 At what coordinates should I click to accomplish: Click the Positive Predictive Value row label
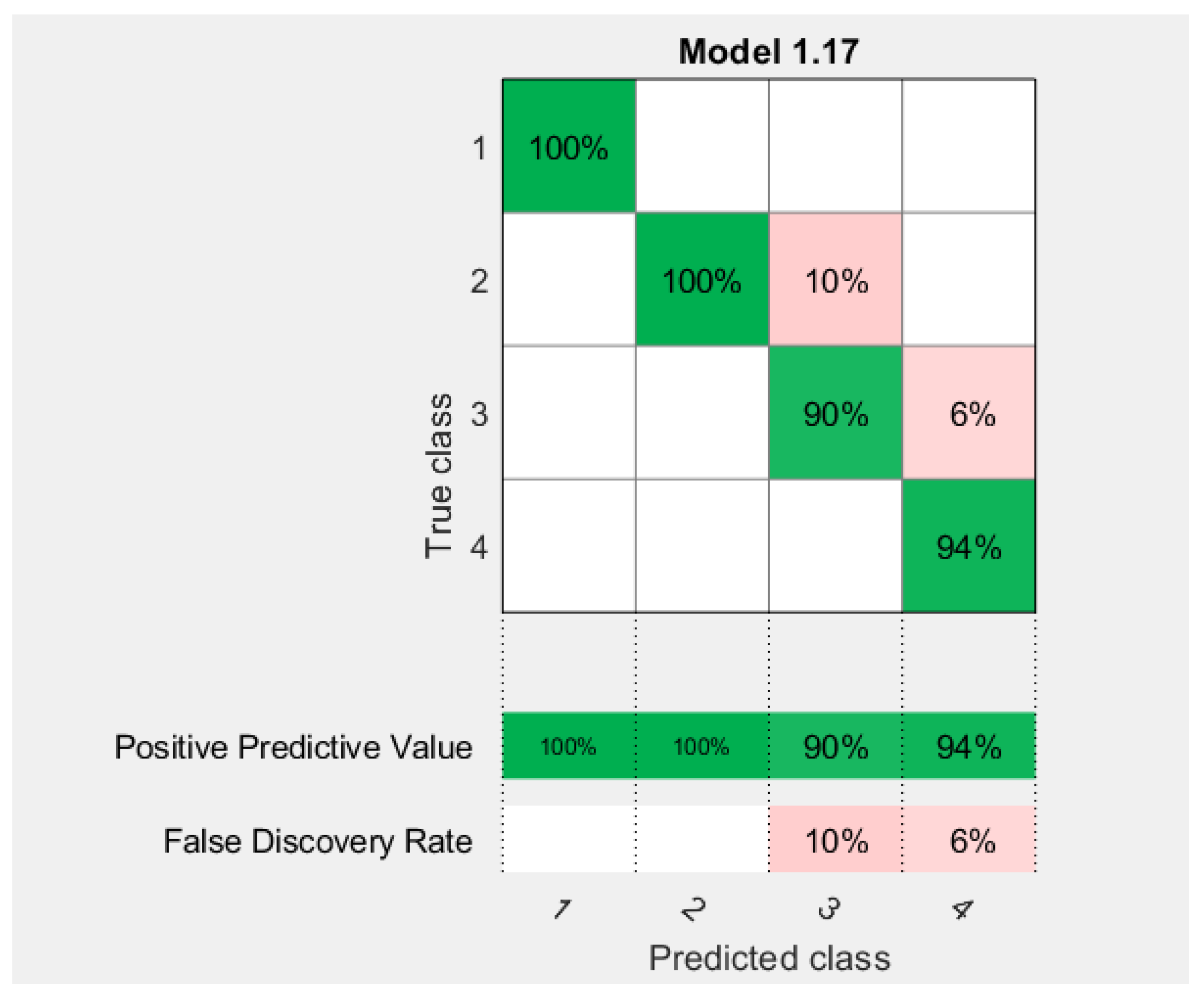click(293, 747)
